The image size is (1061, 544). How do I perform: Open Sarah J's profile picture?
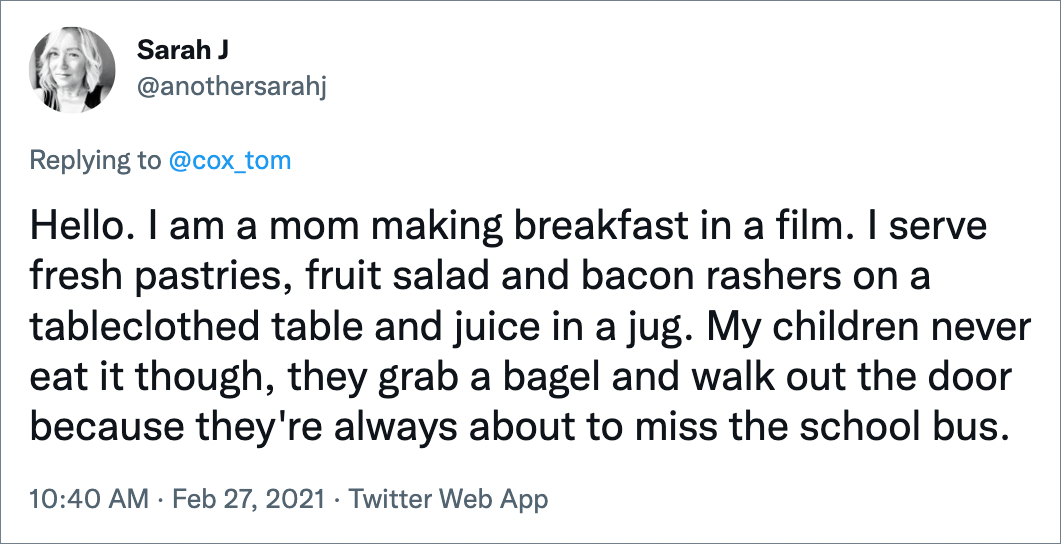[x=72, y=70]
